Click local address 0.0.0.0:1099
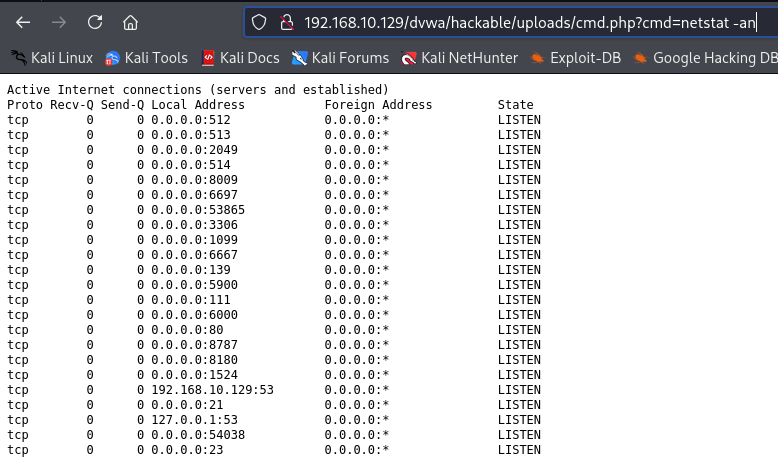The image size is (778, 458). tap(194, 240)
